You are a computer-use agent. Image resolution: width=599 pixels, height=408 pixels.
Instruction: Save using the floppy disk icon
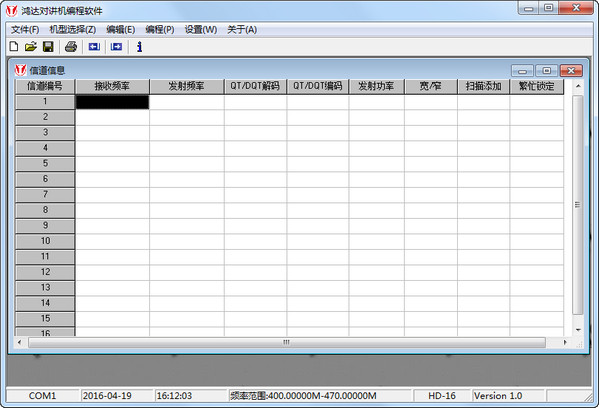(48, 47)
